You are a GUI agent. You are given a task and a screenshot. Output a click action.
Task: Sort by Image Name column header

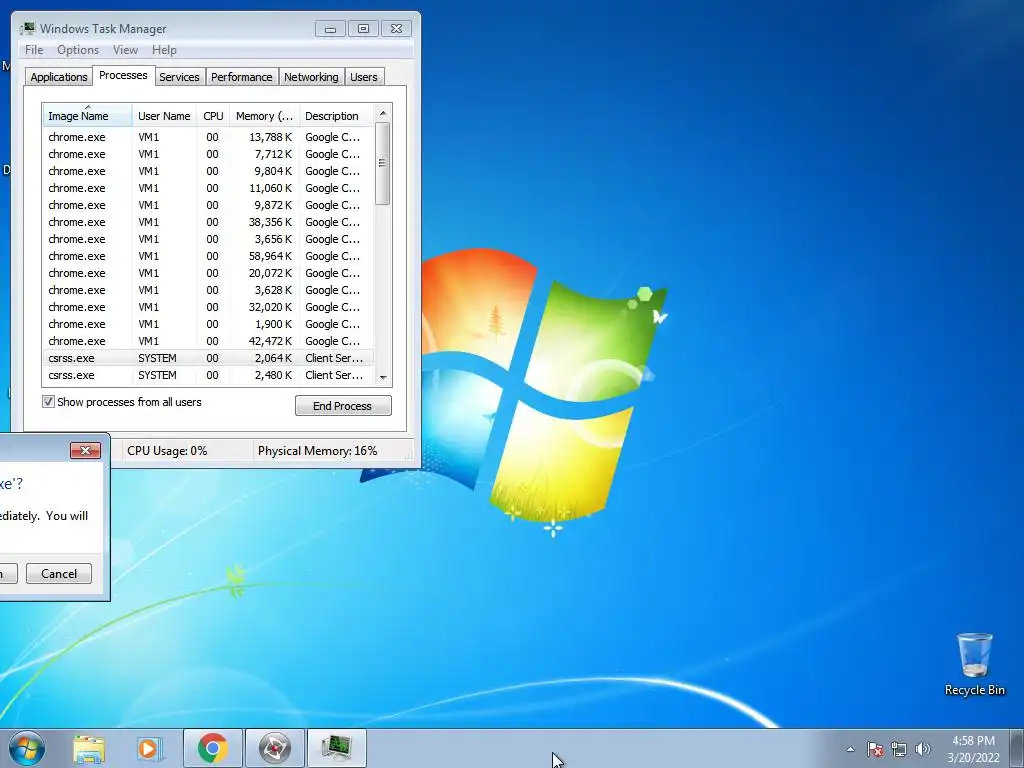pos(87,116)
